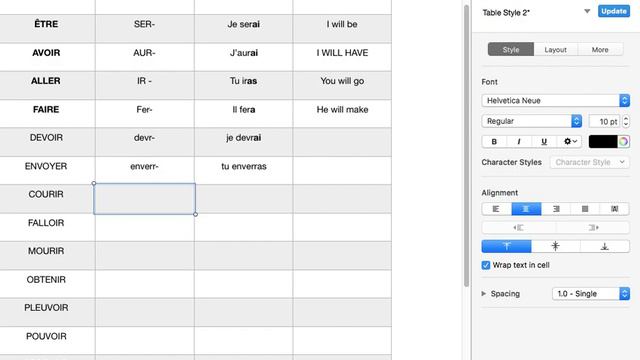Select the I WILL HAVE cell

[x=342, y=57]
